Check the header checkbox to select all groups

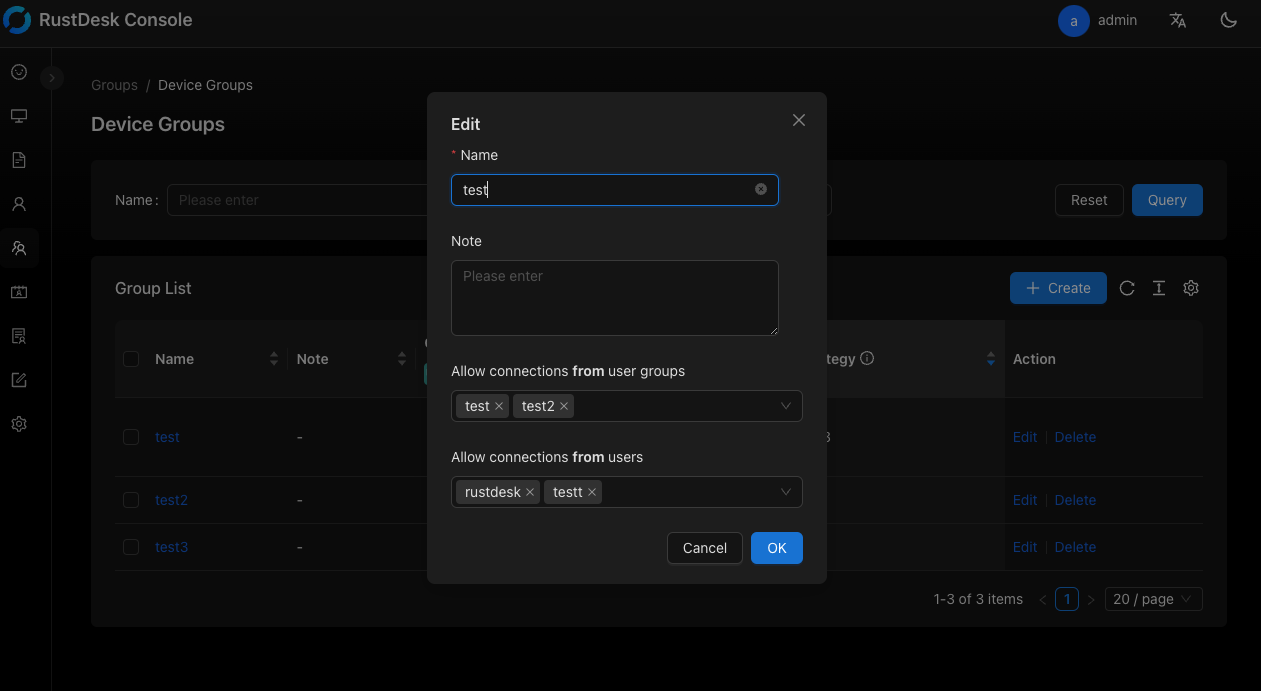click(130, 358)
